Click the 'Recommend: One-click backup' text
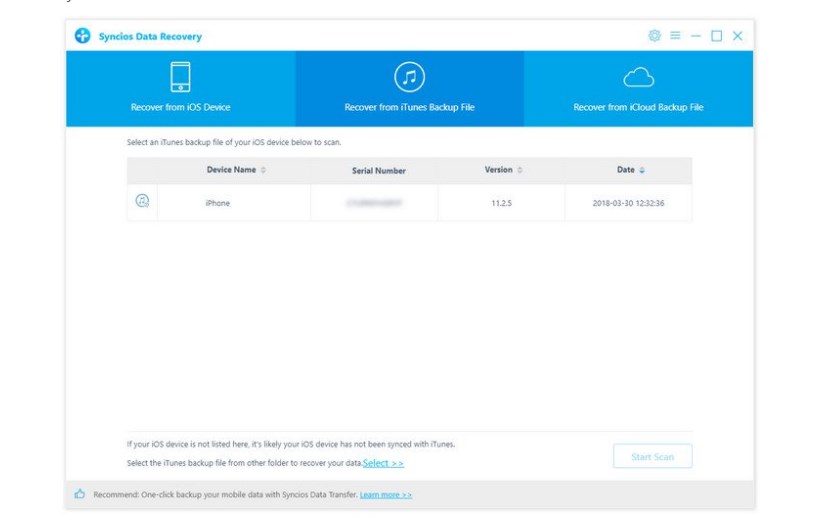The width and height of the screenshot is (814, 525). click(x=225, y=494)
